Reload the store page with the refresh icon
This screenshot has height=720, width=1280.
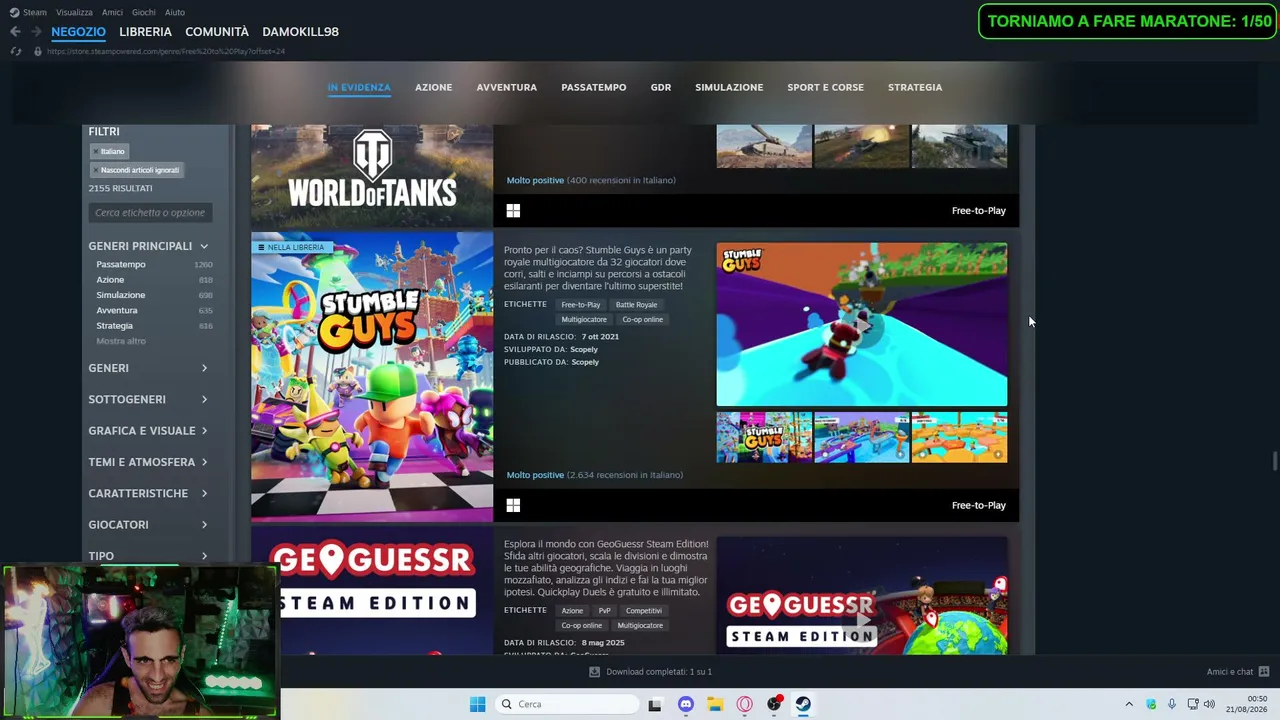click(15, 51)
